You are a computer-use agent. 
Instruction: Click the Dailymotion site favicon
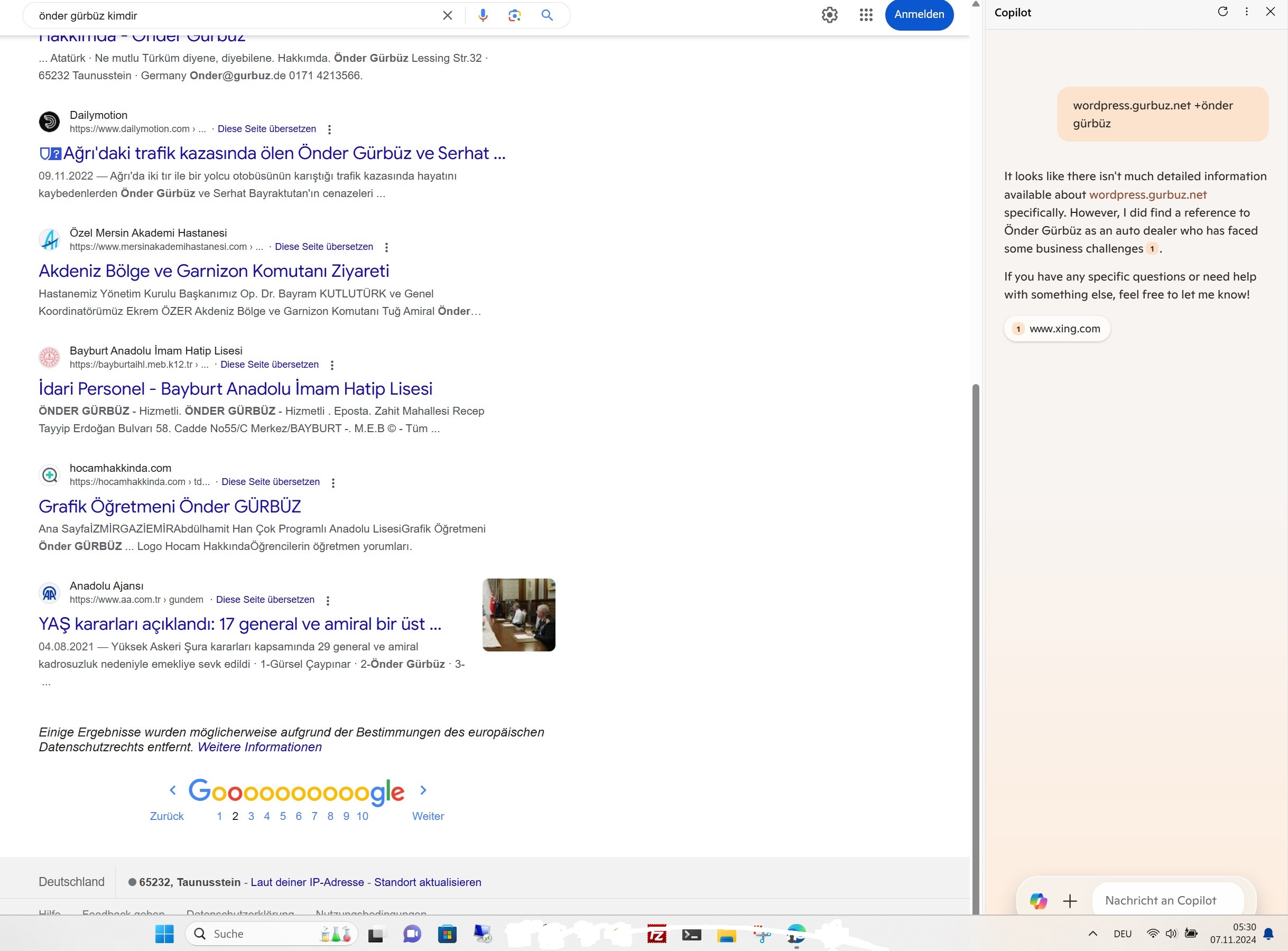tap(50, 122)
